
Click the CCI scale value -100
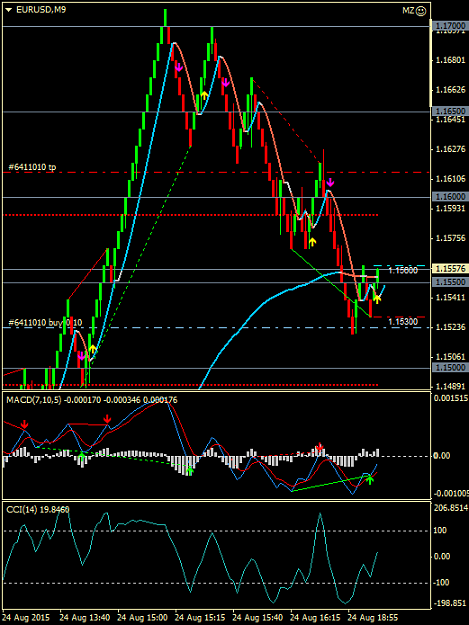442,582
